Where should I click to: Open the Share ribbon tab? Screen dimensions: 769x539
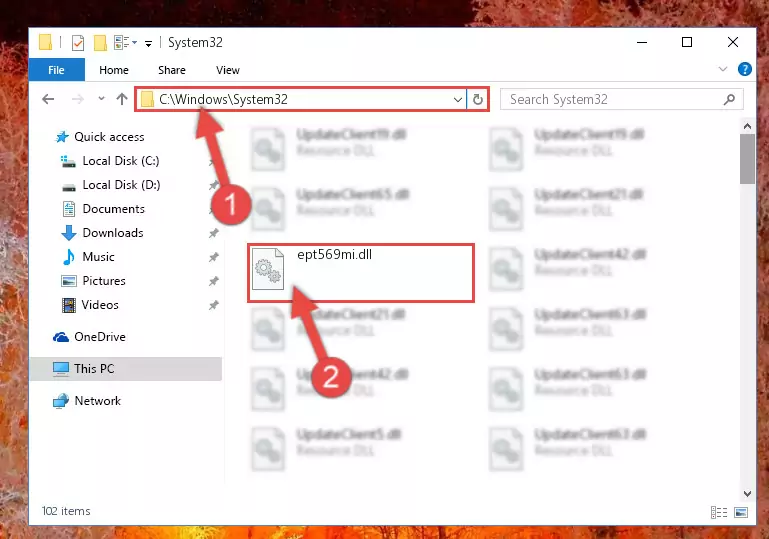pos(172,70)
